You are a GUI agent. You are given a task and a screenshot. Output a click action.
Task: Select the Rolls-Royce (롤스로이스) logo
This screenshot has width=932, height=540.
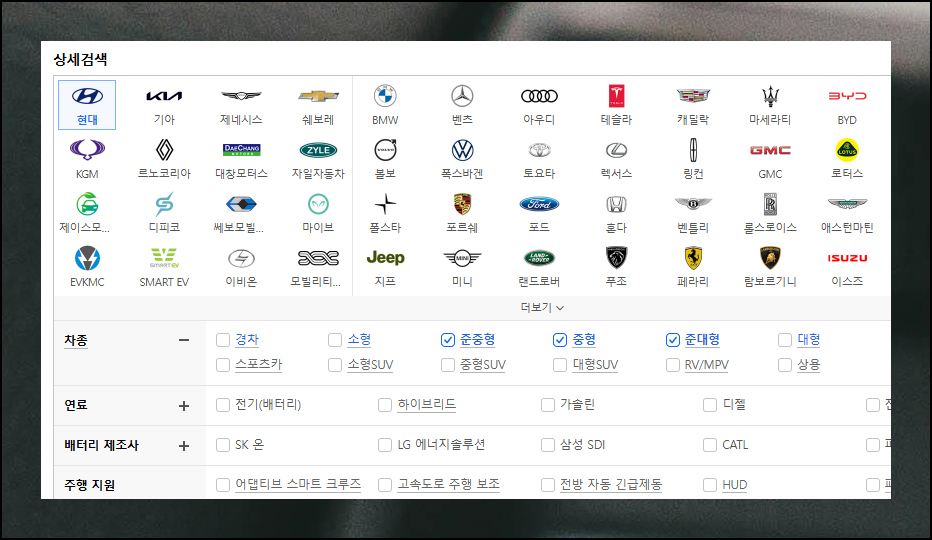point(770,204)
